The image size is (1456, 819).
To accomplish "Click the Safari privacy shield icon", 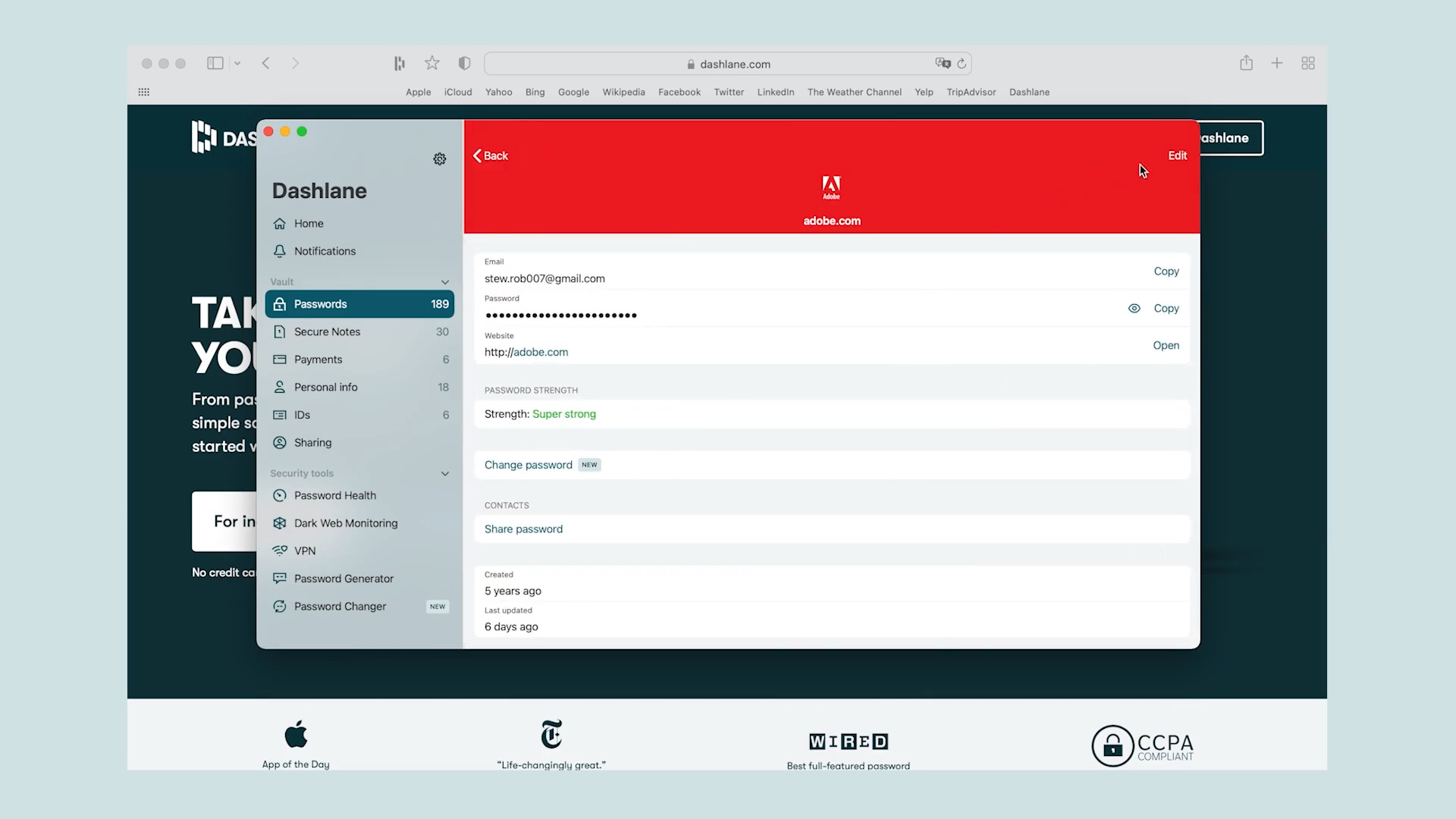I will 465,64.
